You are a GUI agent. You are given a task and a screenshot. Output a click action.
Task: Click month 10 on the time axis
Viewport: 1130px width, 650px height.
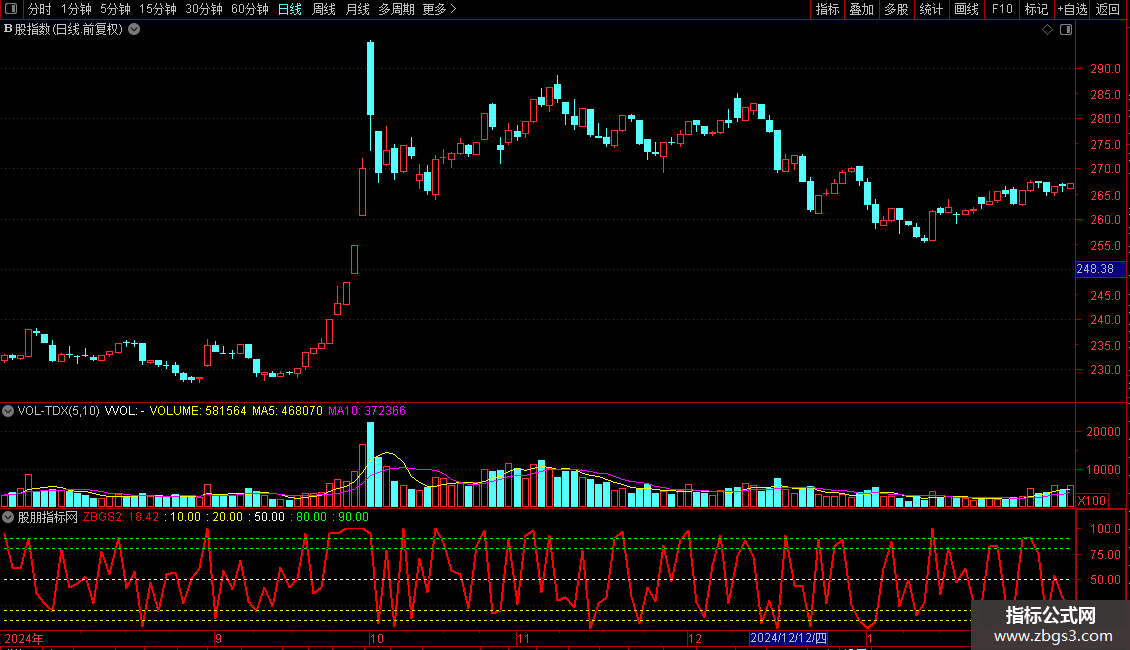[376, 638]
